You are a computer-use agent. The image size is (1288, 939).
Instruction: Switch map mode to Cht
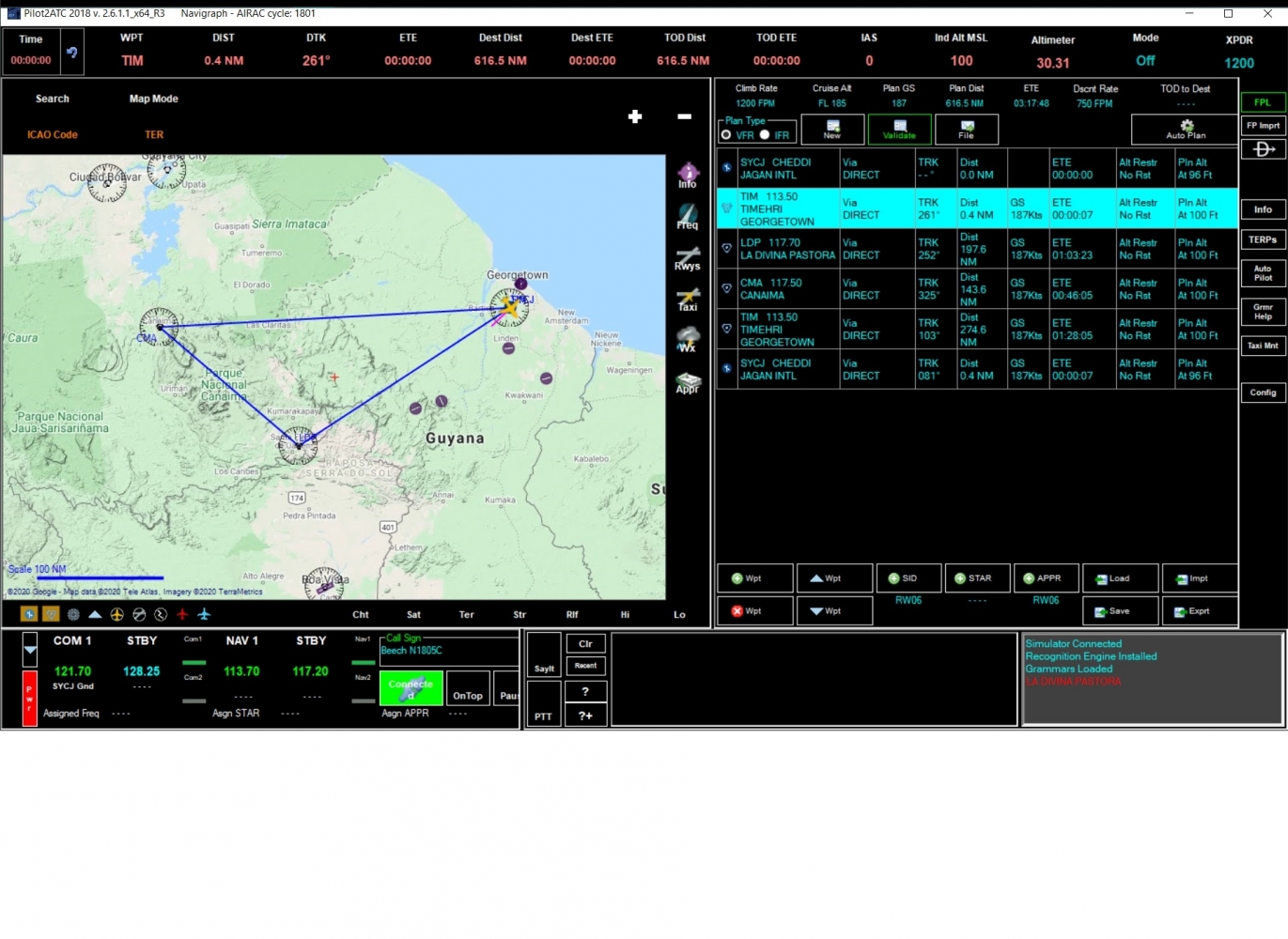coord(361,615)
